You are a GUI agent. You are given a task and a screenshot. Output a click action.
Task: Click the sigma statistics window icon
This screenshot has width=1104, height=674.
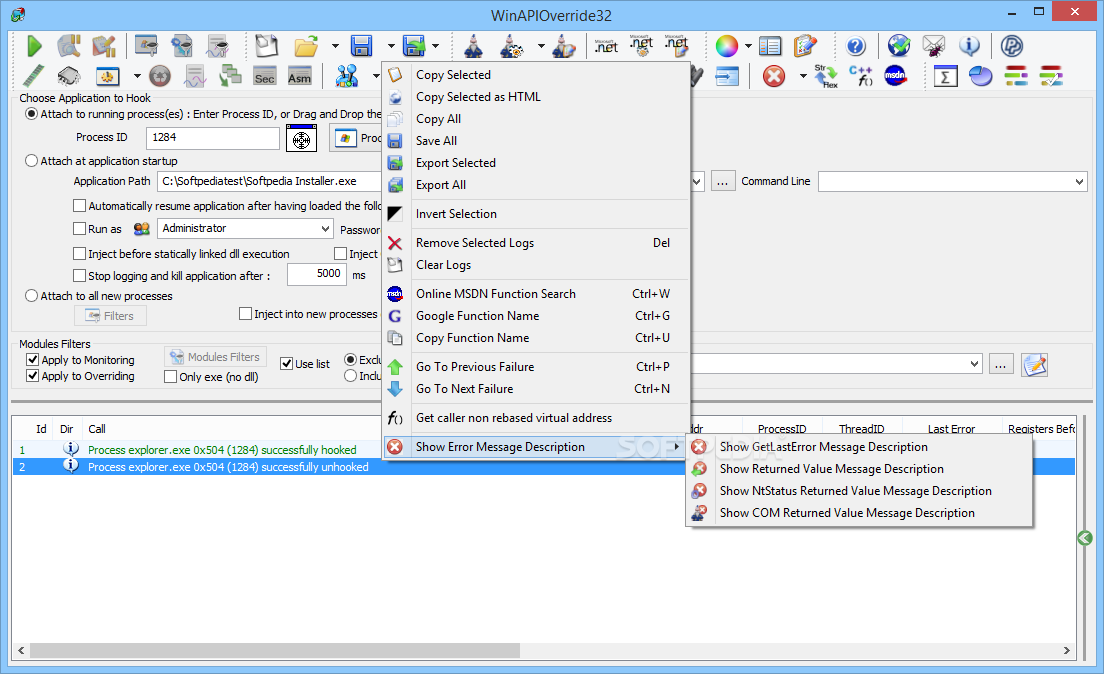[945, 75]
